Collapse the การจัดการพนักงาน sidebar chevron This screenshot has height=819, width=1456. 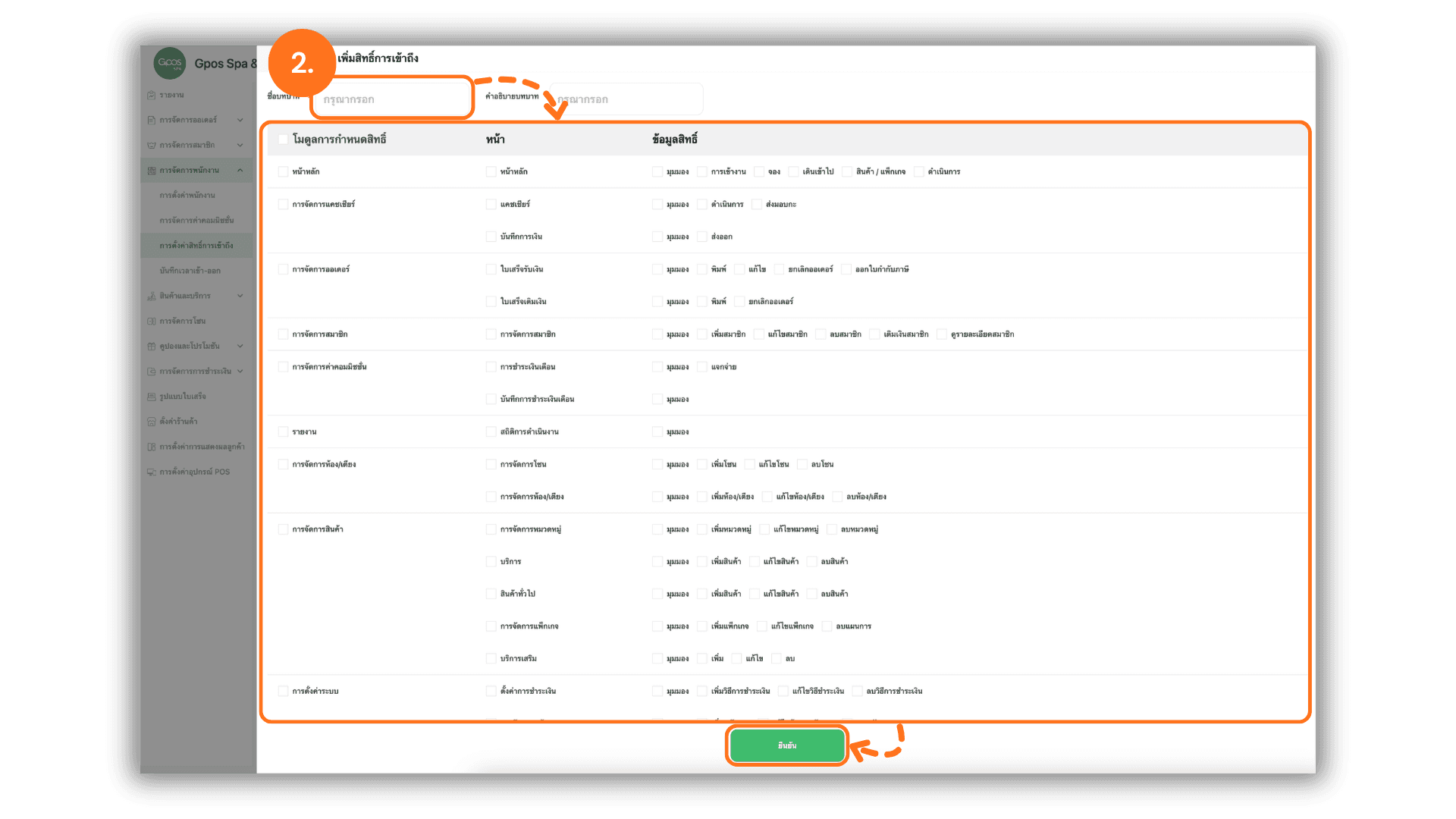click(240, 170)
